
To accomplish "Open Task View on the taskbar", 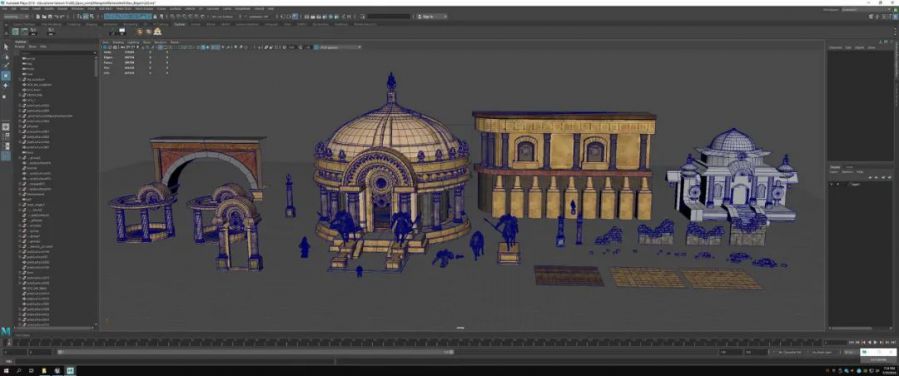I will click(x=31, y=370).
